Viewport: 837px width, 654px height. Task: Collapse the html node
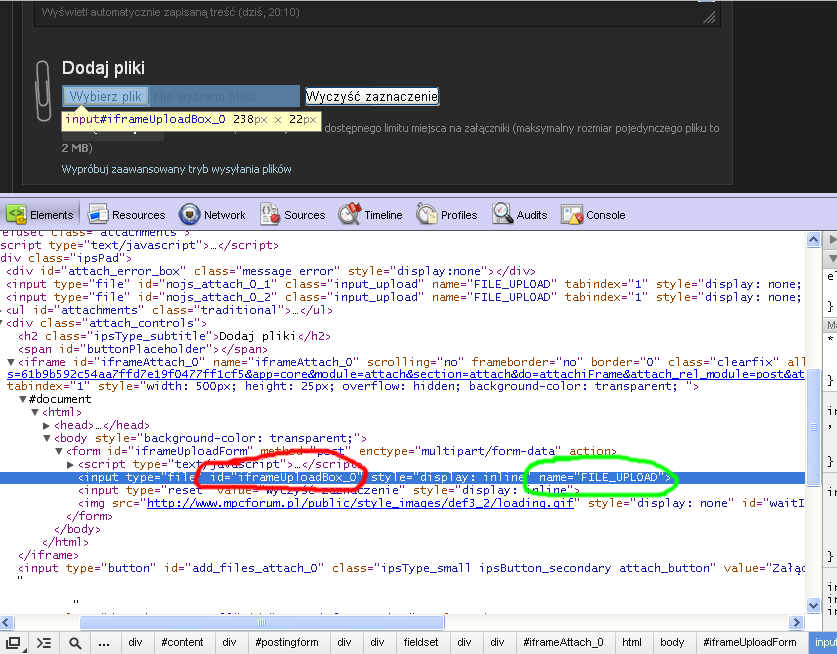[x=35, y=412]
